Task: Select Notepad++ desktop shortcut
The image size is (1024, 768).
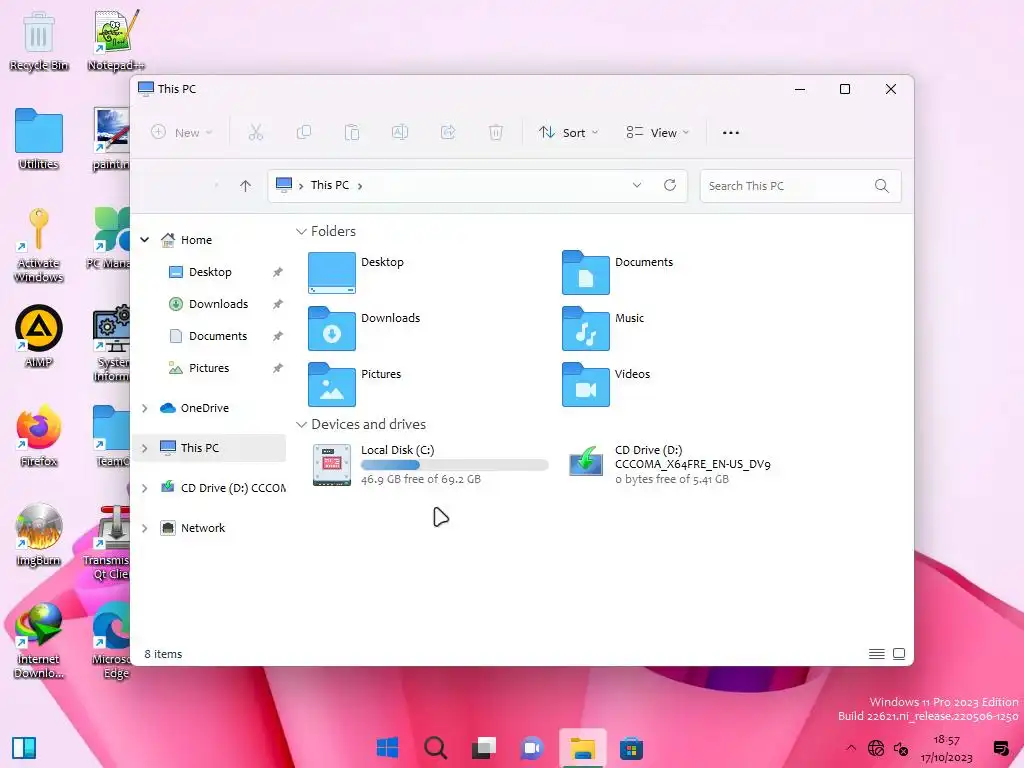Action: point(116,40)
